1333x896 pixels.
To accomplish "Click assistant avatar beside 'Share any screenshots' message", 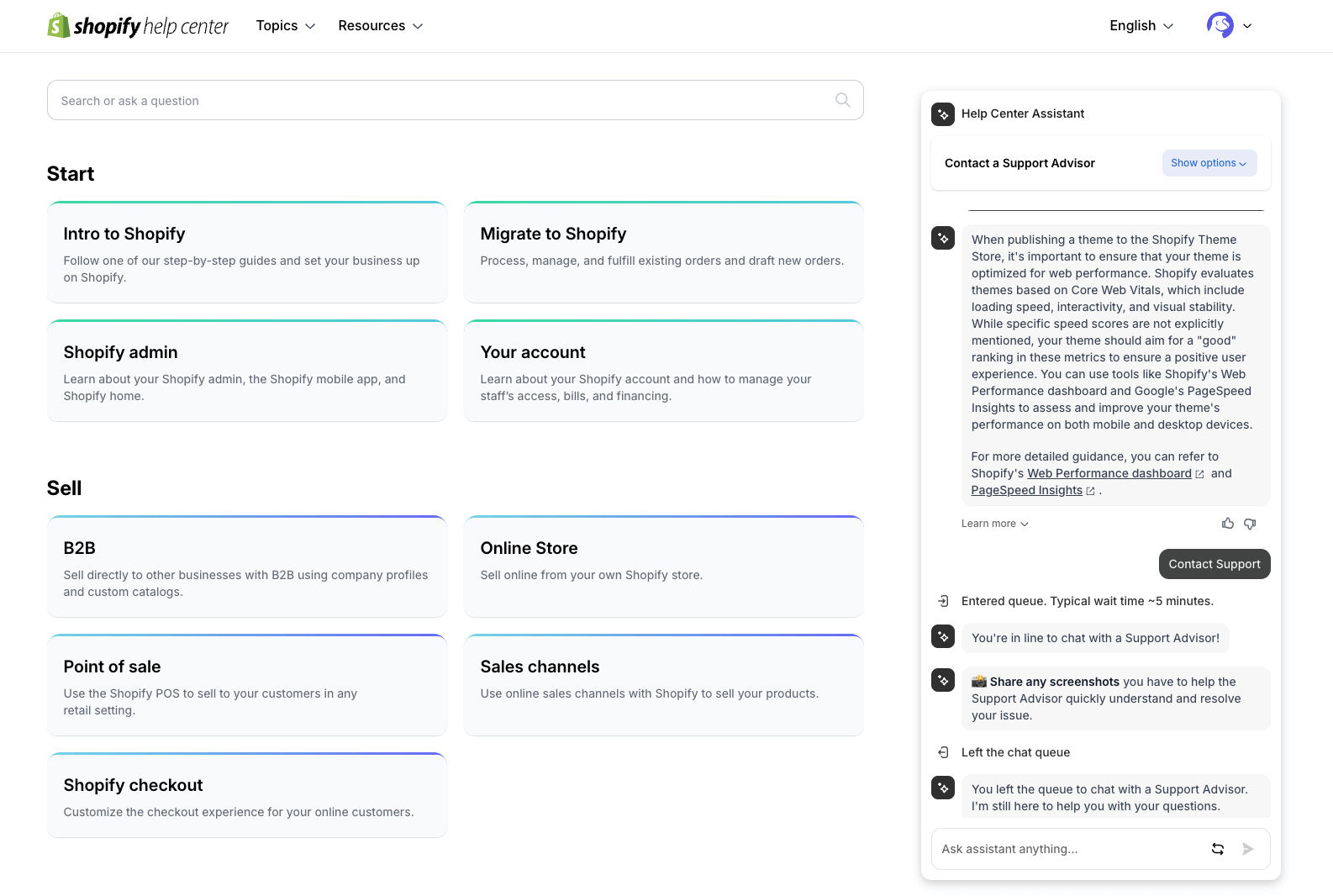I will tap(943, 680).
